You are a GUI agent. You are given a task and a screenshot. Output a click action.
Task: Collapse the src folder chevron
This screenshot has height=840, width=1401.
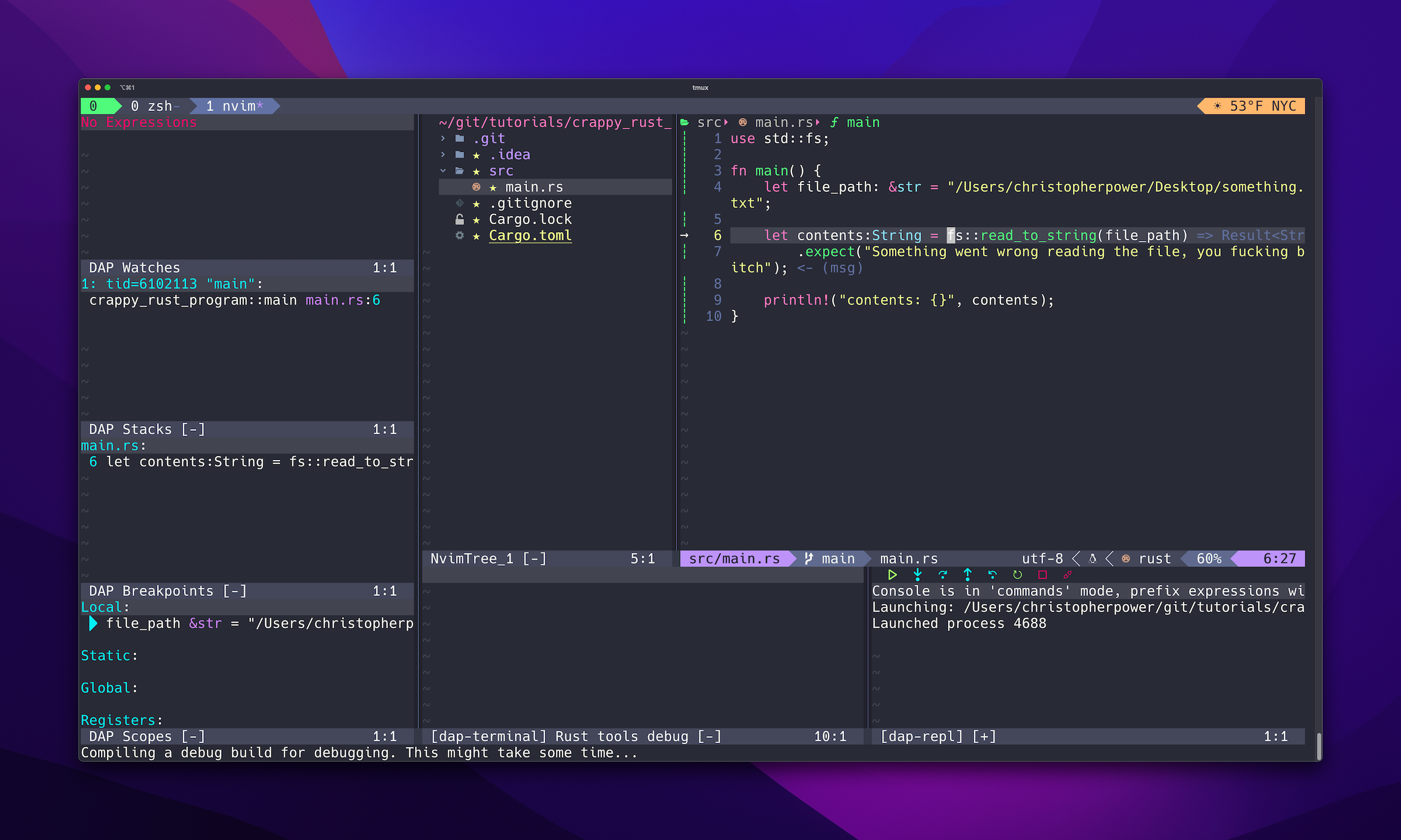click(x=443, y=171)
